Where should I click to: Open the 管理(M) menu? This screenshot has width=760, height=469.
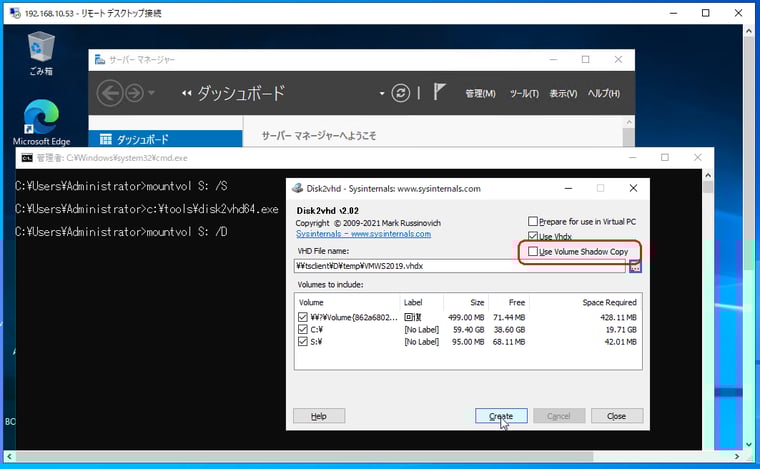[x=480, y=94]
